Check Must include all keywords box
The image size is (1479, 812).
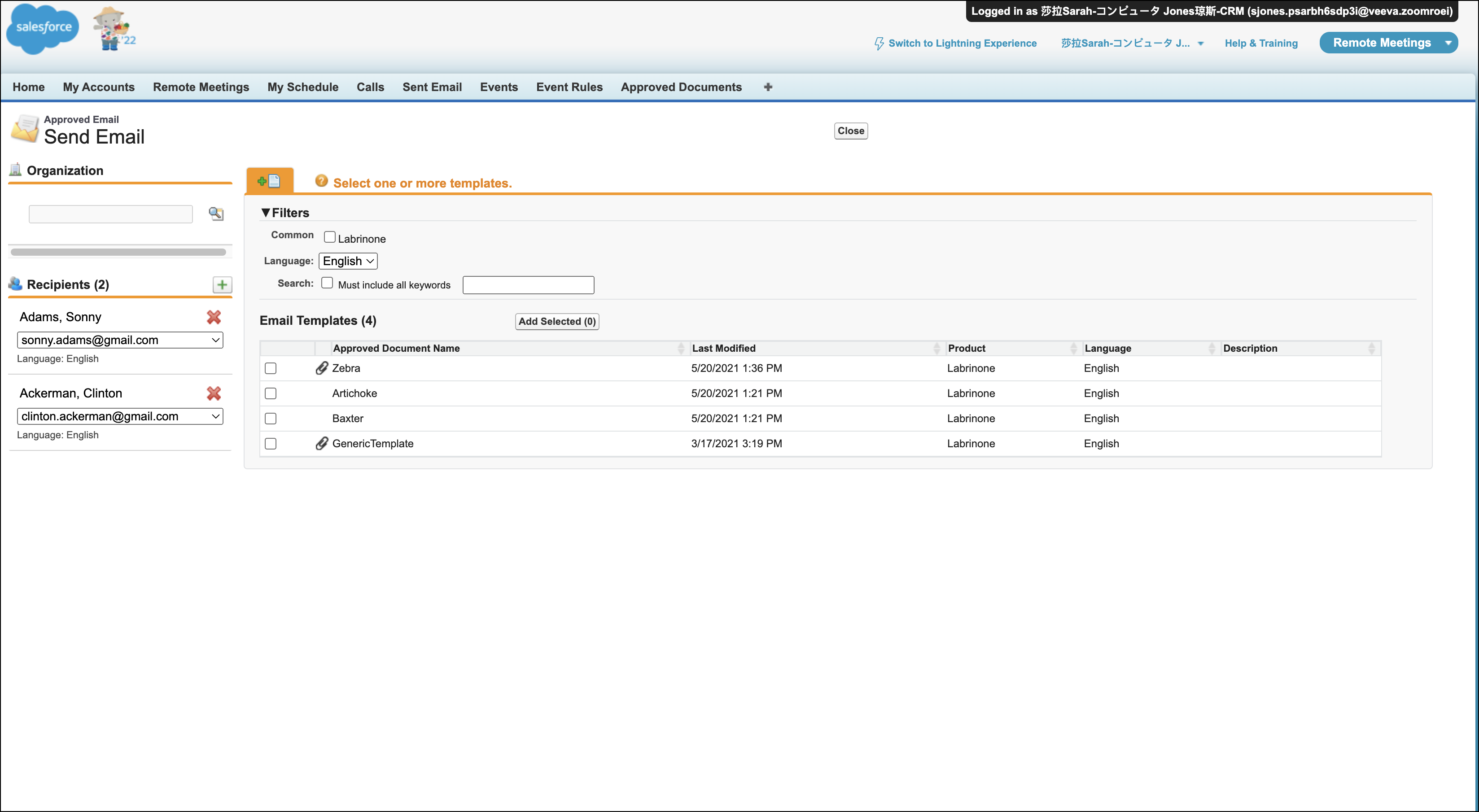(x=327, y=283)
